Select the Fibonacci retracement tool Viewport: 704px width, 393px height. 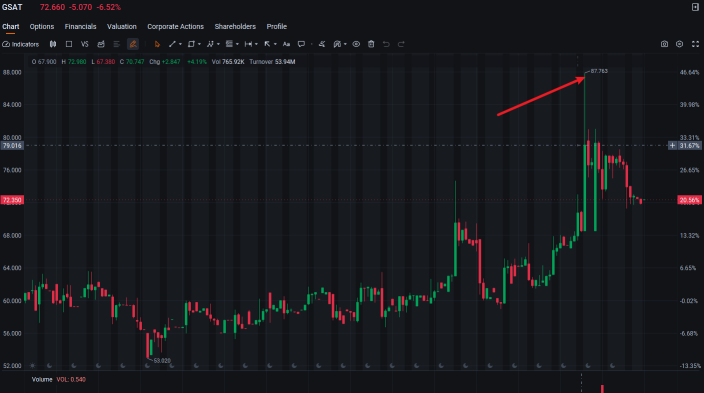(229, 44)
